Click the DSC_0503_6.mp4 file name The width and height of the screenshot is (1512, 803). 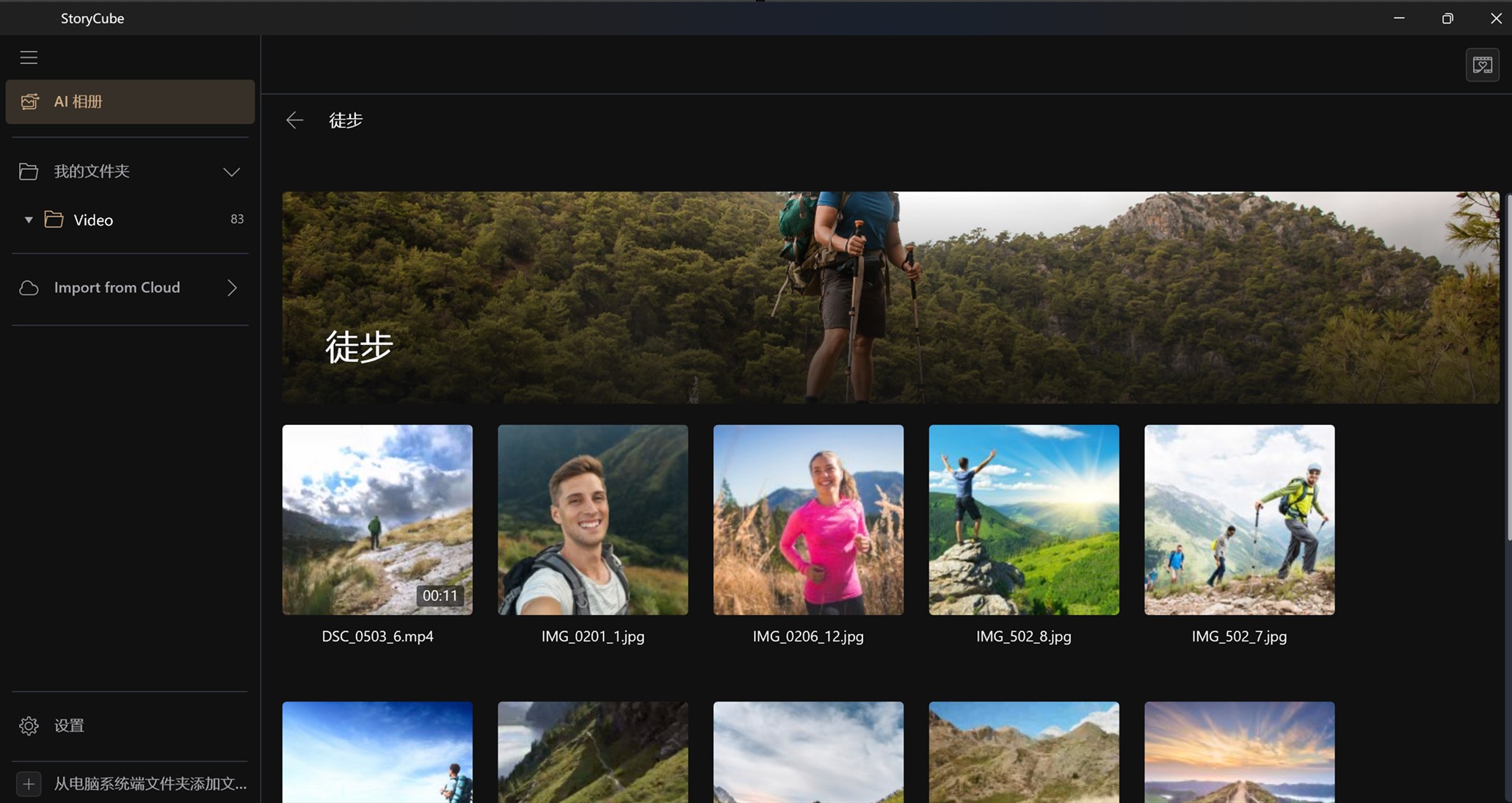(377, 636)
